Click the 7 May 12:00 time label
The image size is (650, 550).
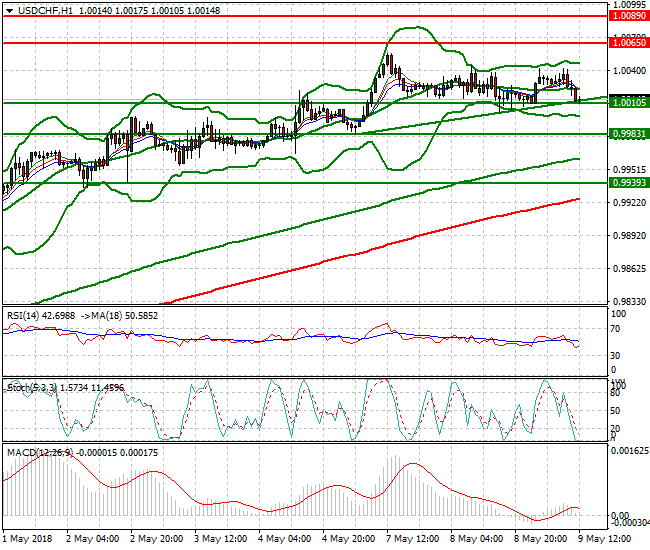click(x=412, y=539)
